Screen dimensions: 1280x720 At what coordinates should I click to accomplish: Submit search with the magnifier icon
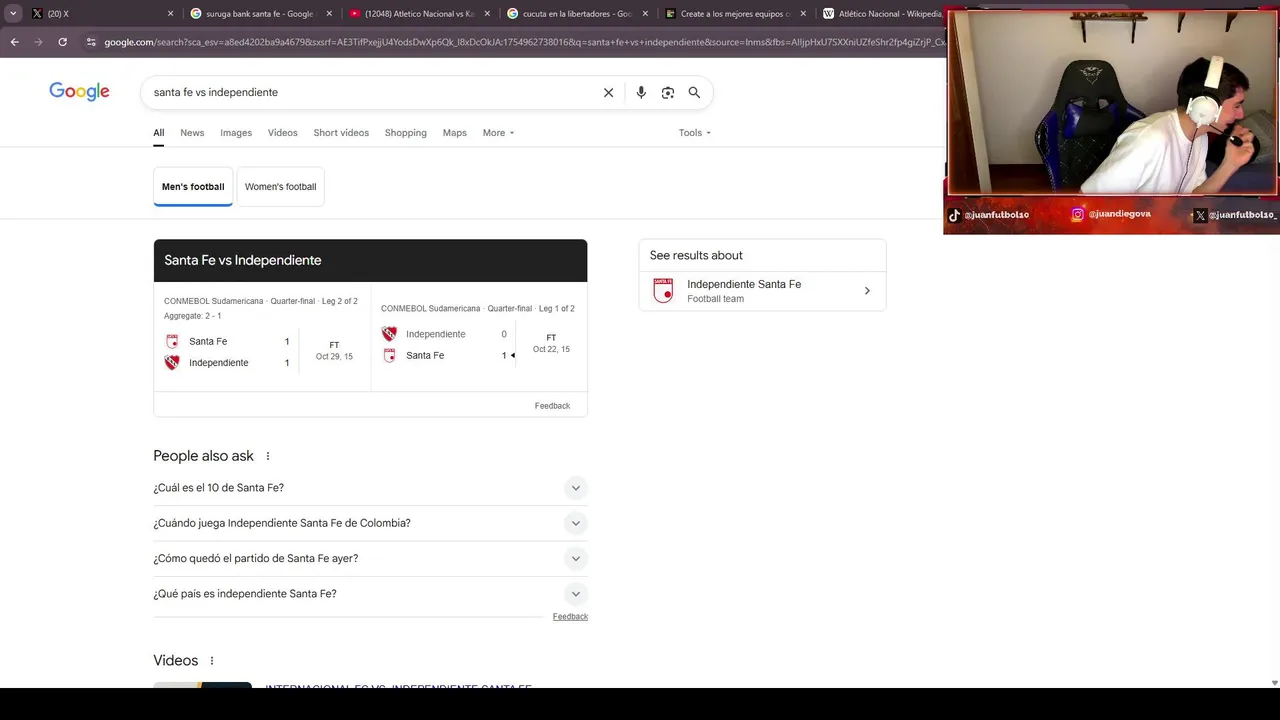point(694,92)
